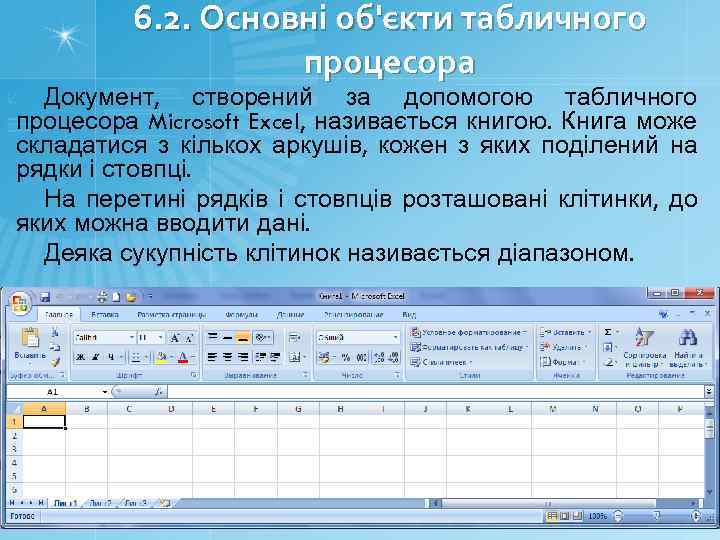Screen dimensions: 720x540
Task: Click the Increase Decimal icon
Action: 379,357
